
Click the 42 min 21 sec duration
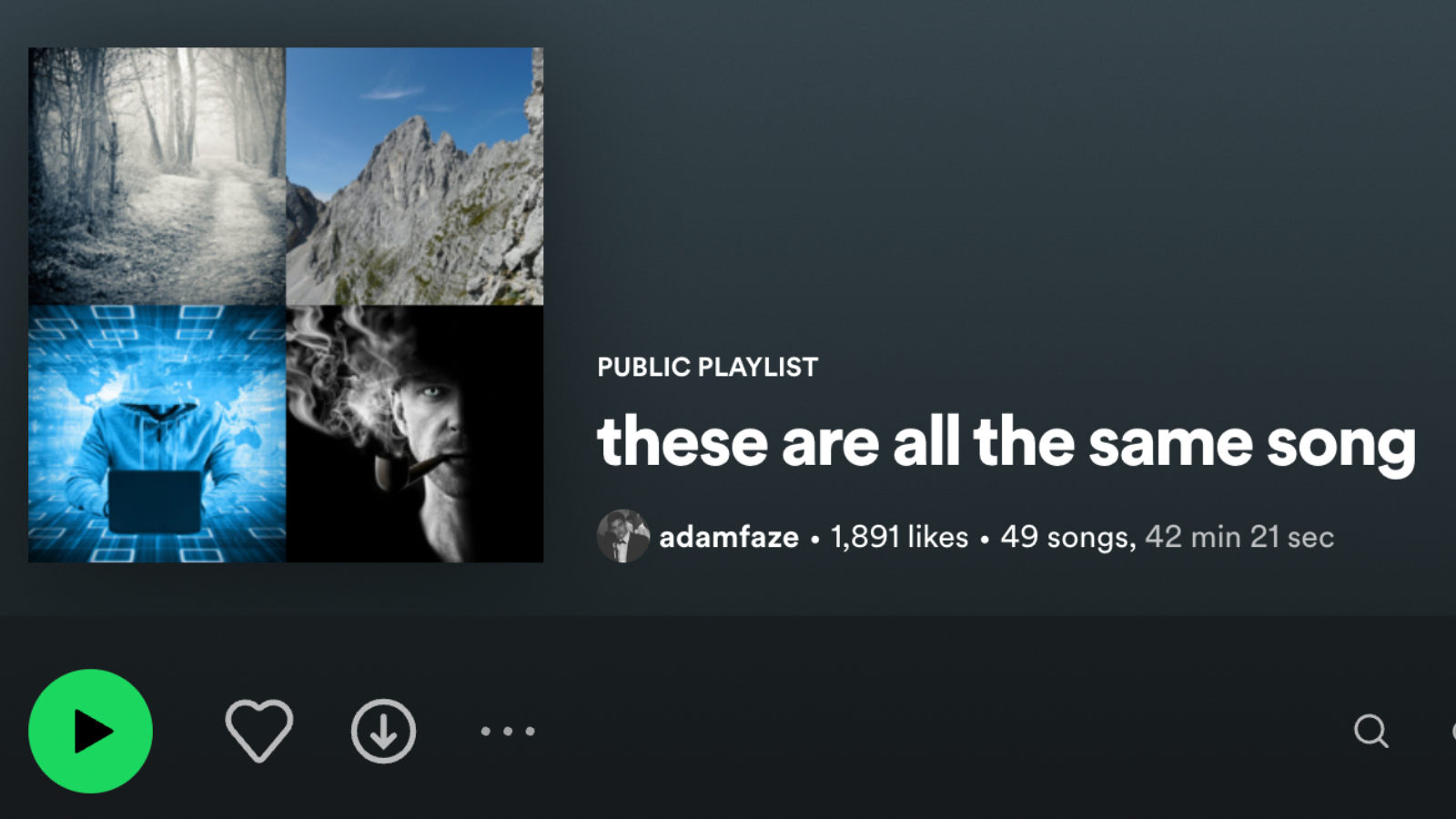pos(1239,537)
